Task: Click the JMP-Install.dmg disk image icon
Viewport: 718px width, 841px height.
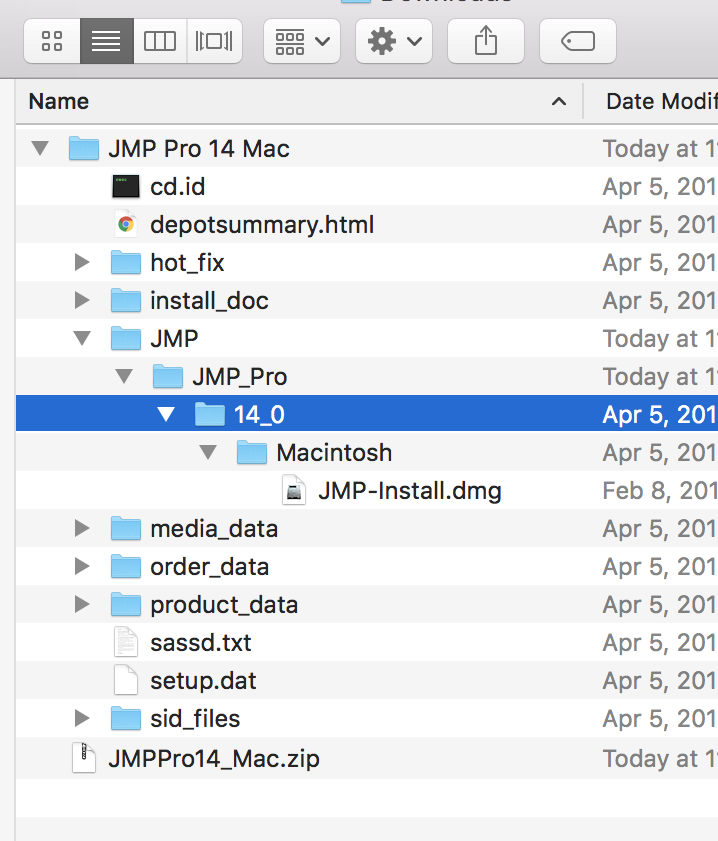Action: click(x=294, y=490)
